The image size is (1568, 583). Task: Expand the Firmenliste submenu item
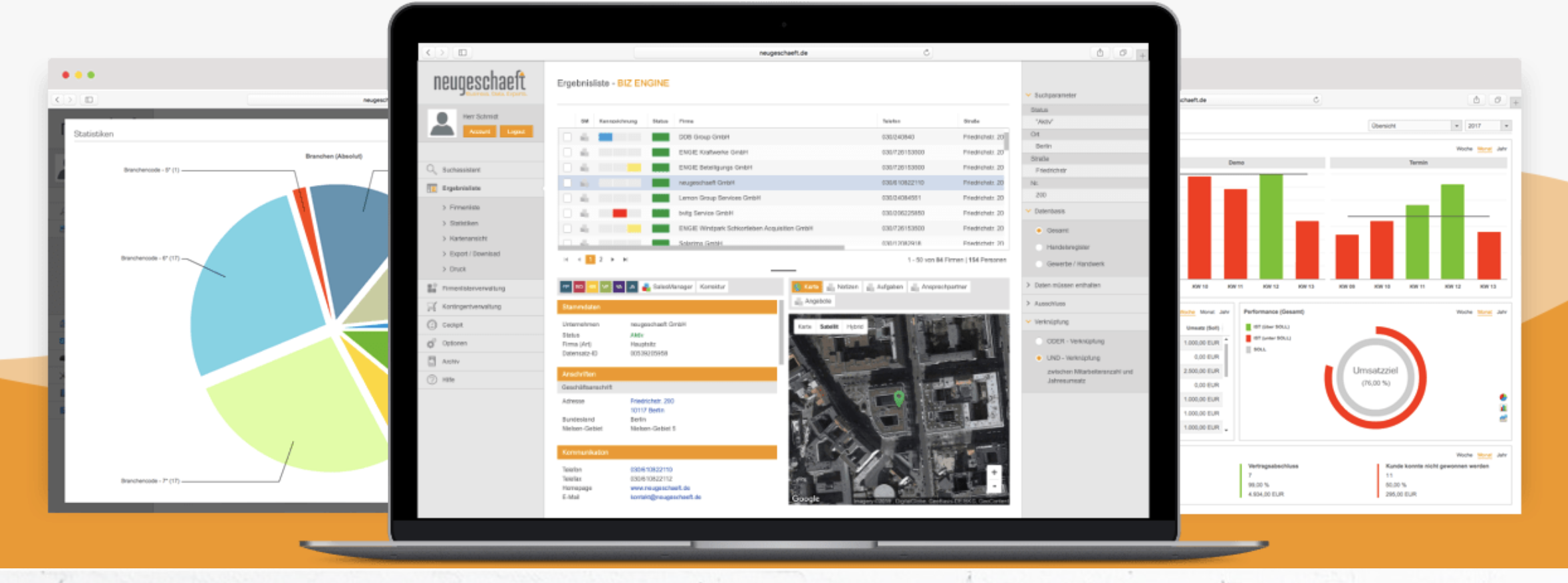point(461,208)
